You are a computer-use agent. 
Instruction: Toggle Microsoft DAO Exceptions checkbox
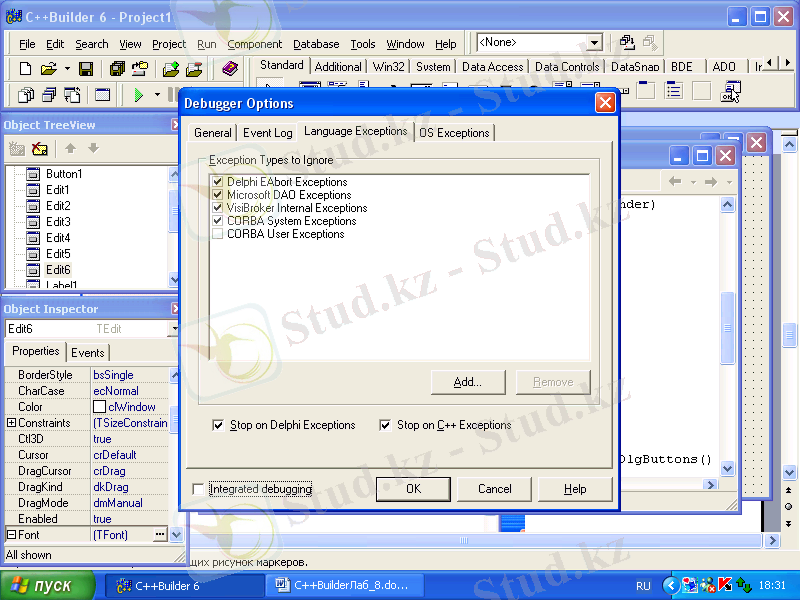218,194
